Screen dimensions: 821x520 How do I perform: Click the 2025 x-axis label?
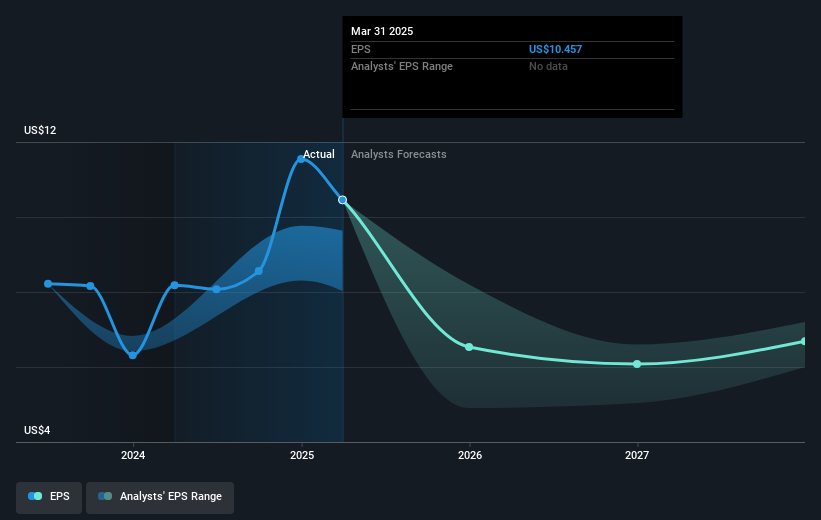click(x=302, y=455)
